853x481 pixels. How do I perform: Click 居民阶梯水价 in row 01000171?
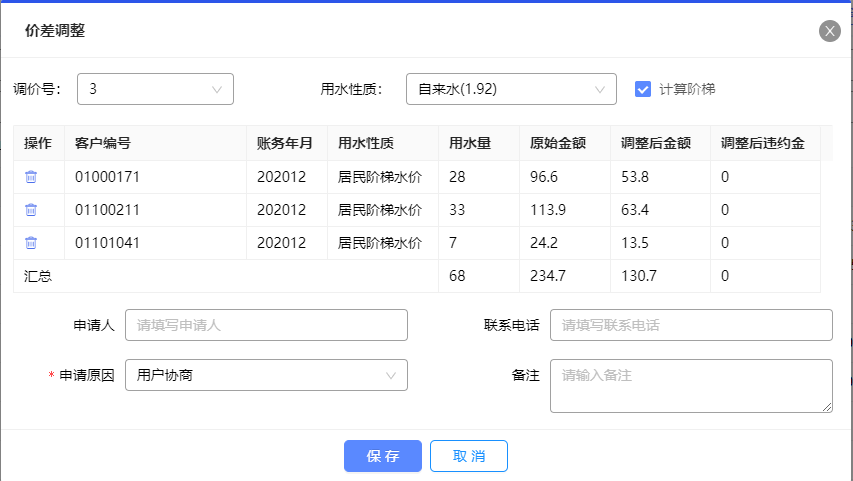(380, 177)
